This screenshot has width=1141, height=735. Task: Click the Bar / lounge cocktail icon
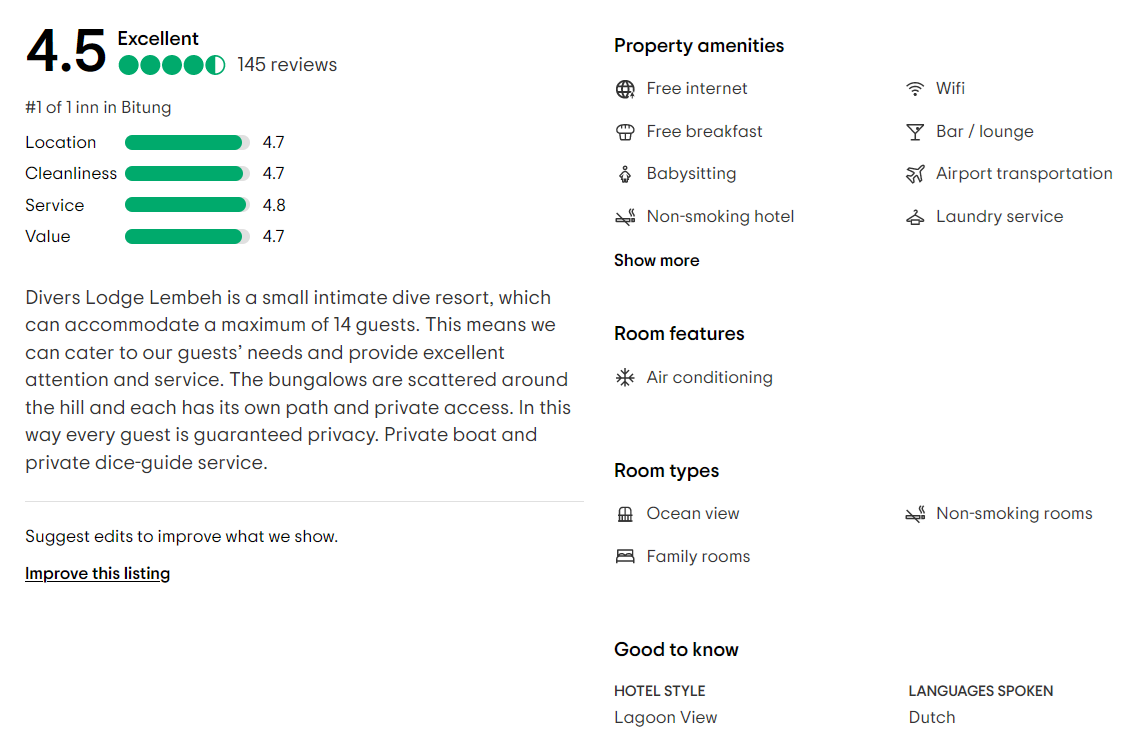click(915, 132)
